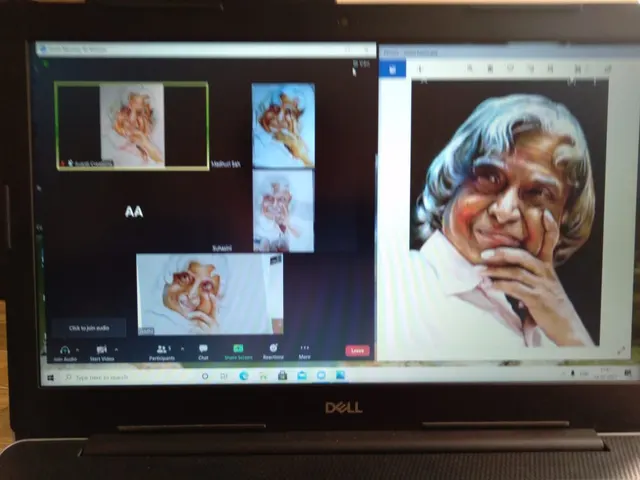Screen dimensions: 640x480
Task: Open Reactions in the Zoom toolbar
Action: click(273, 351)
